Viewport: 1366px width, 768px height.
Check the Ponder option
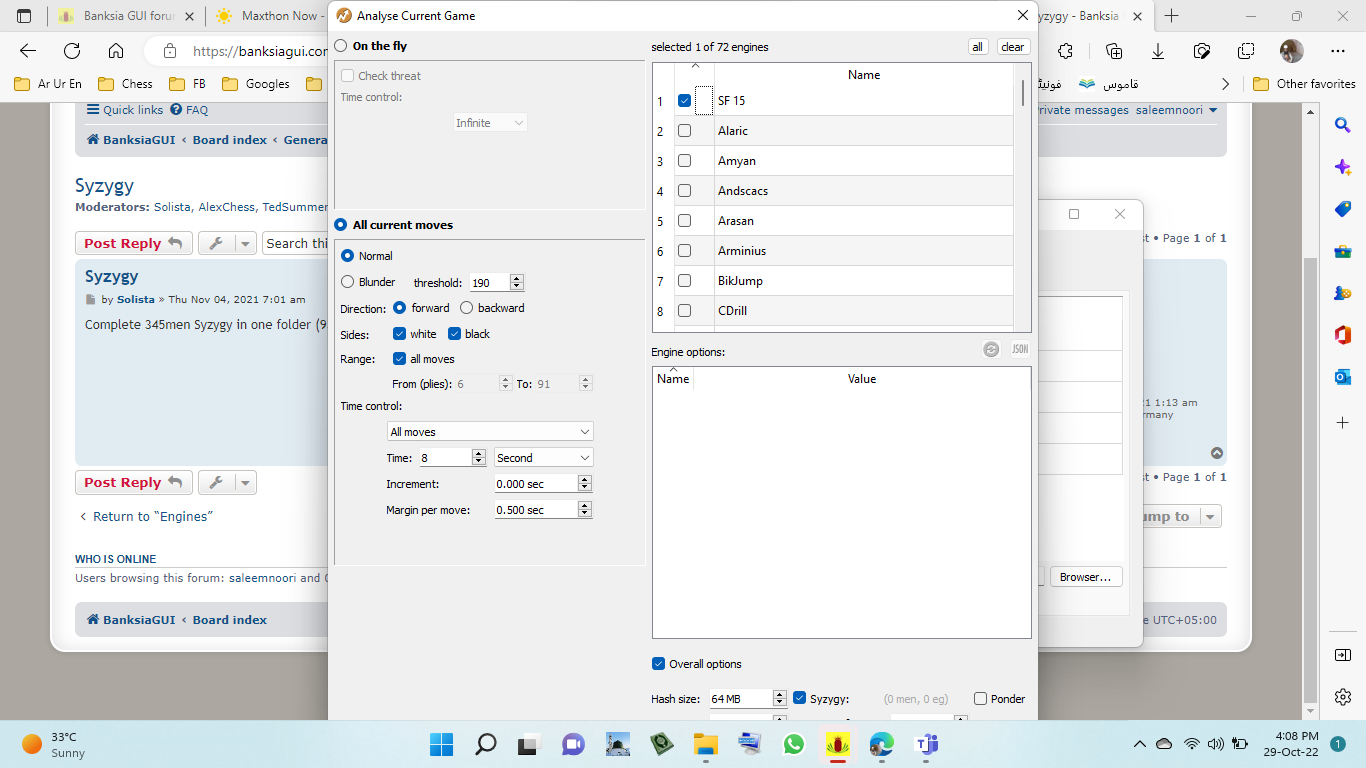tap(978, 698)
